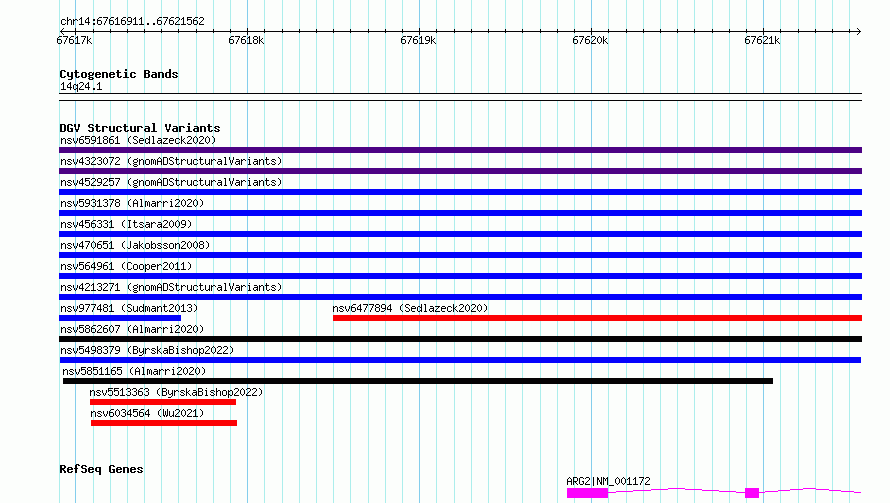Click the nsv4323072 purple variant bar
Image resolution: width=890 pixels, height=503 pixels.
point(460,171)
